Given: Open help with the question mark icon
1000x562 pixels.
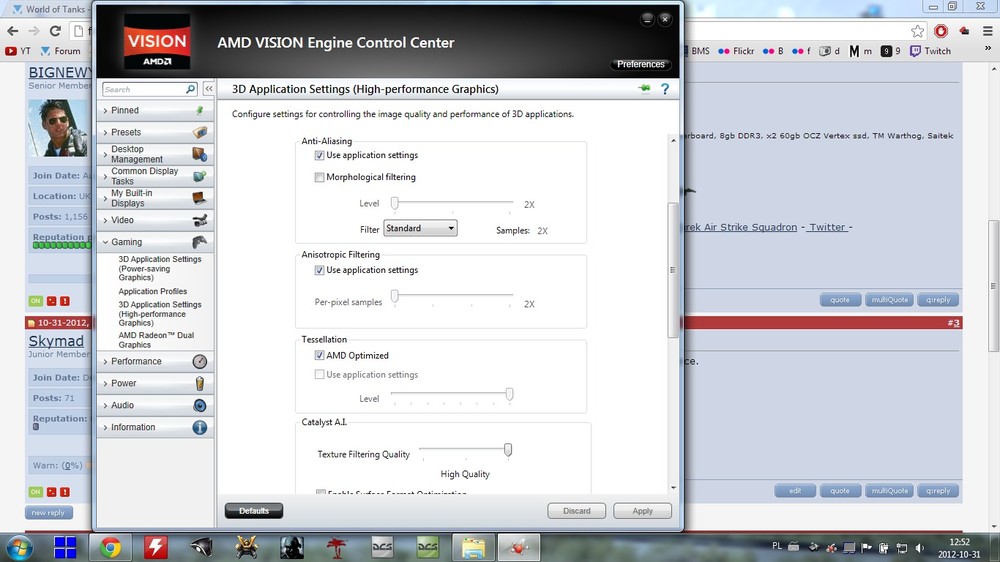Looking at the screenshot, I should (x=665, y=89).
